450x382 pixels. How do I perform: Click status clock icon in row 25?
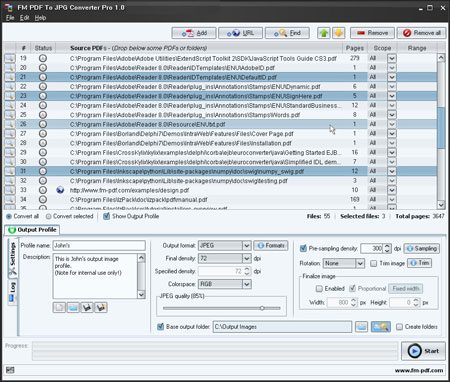point(43,115)
